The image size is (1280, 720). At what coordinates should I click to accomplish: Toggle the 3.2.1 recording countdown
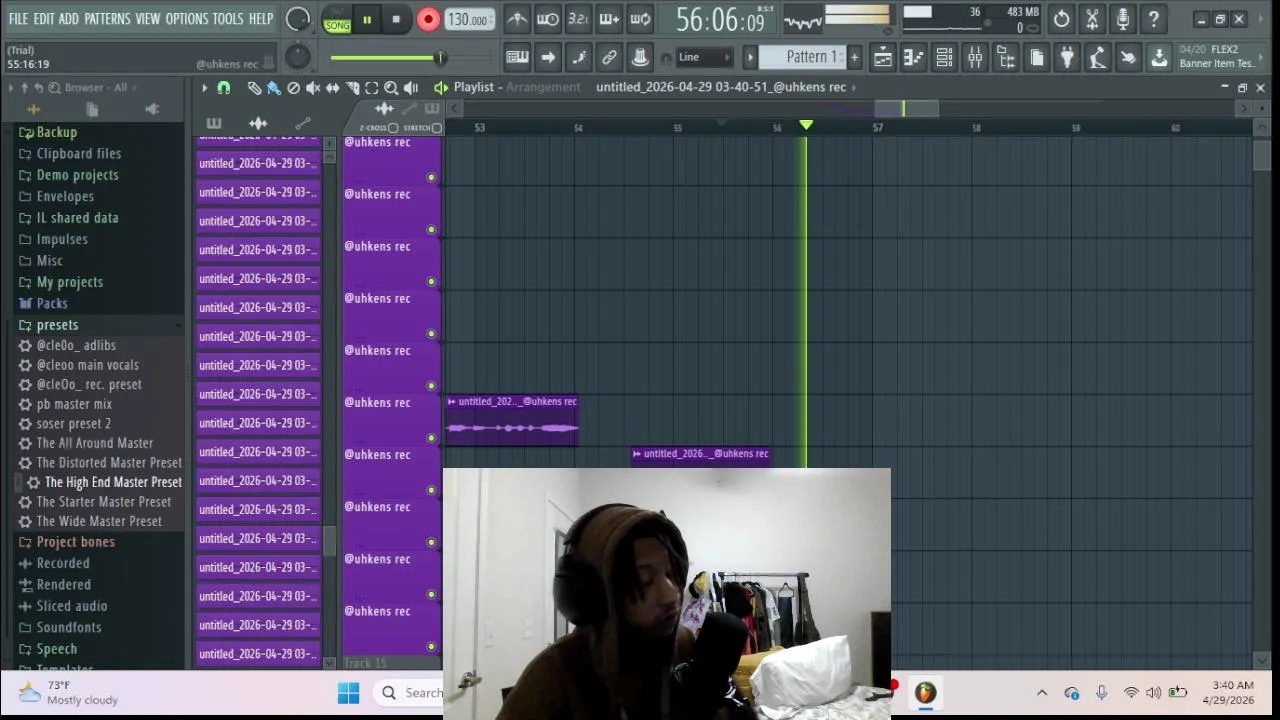pyautogui.click(x=578, y=19)
